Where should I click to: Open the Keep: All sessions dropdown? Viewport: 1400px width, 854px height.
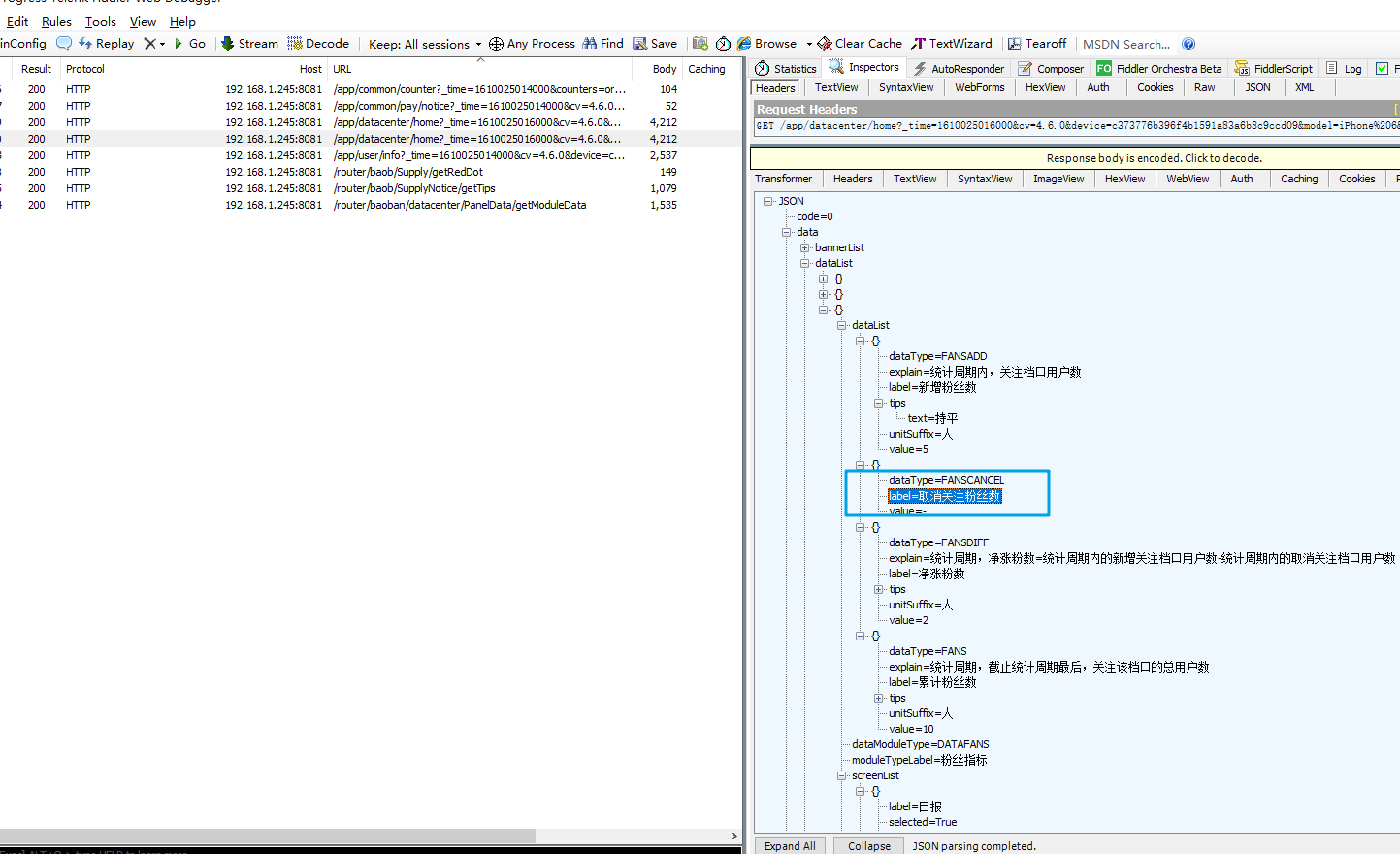(x=425, y=44)
